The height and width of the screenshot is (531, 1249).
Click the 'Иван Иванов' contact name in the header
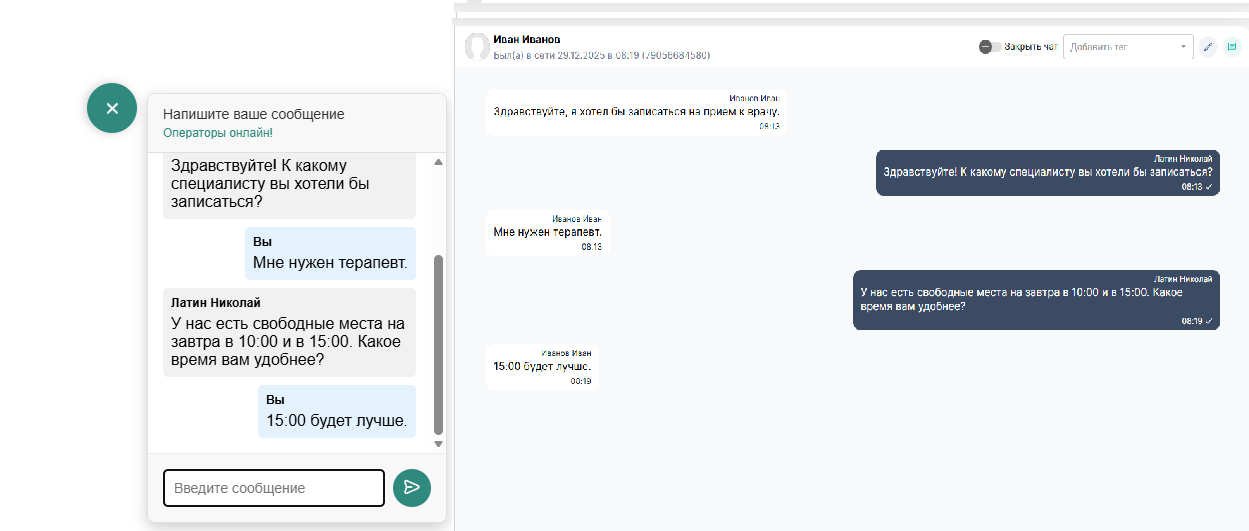[527, 39]
